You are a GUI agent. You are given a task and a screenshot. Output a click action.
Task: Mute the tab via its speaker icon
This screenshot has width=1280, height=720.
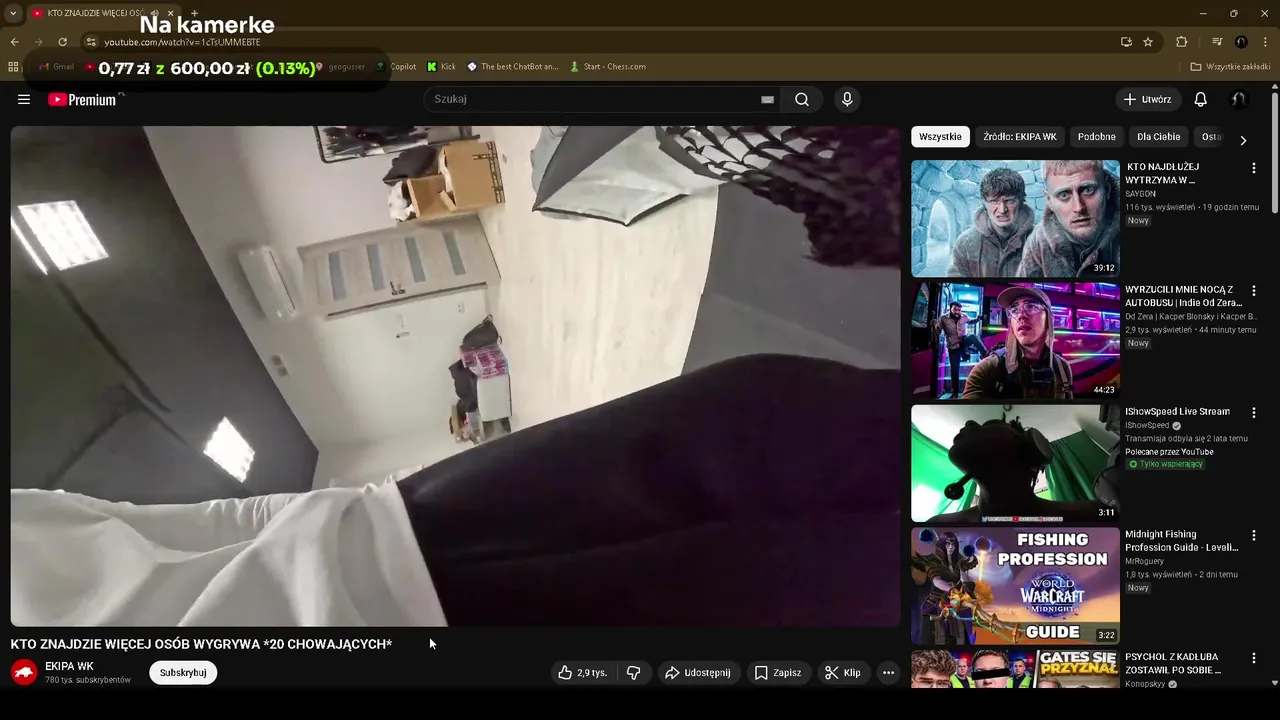(x=154, y=13)
